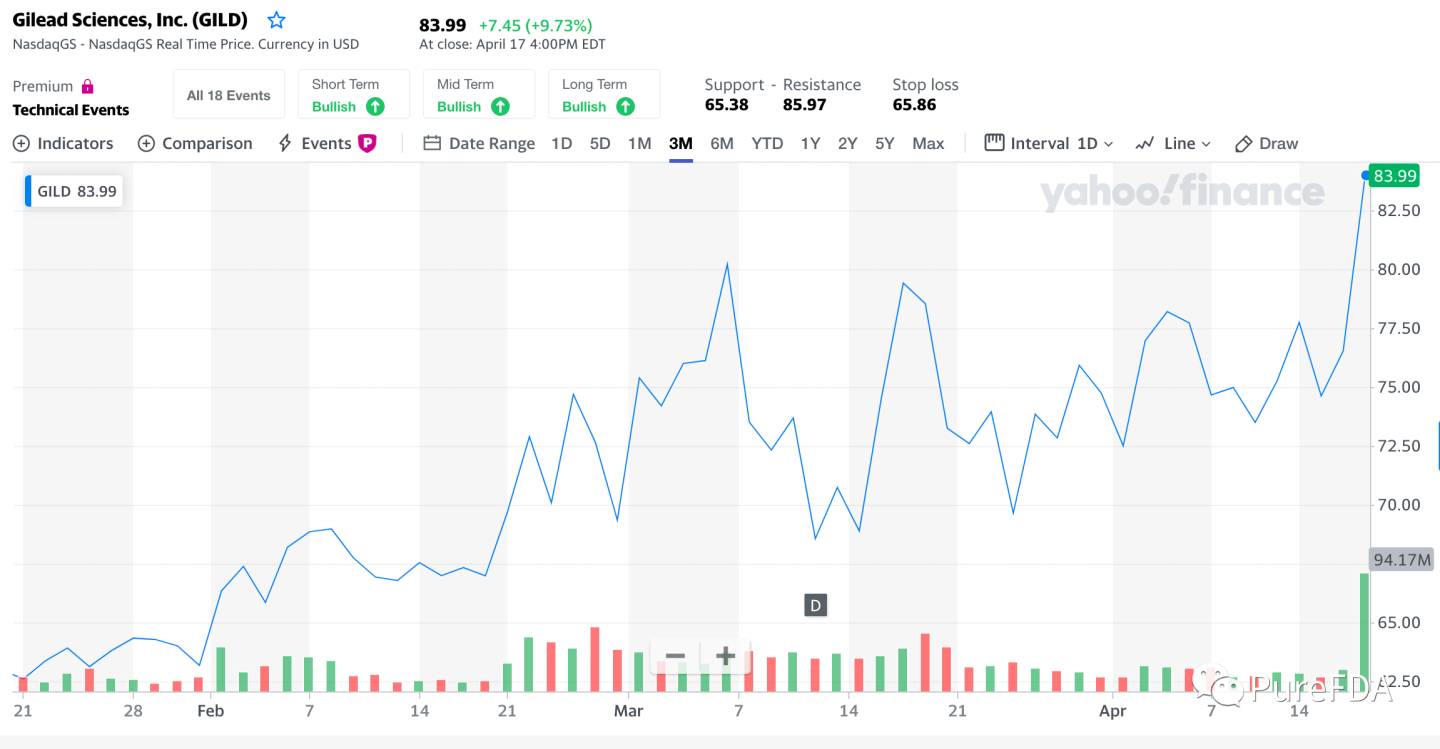Open the Date Range picker
1440x749 pixels.
[x=479, y=144]
